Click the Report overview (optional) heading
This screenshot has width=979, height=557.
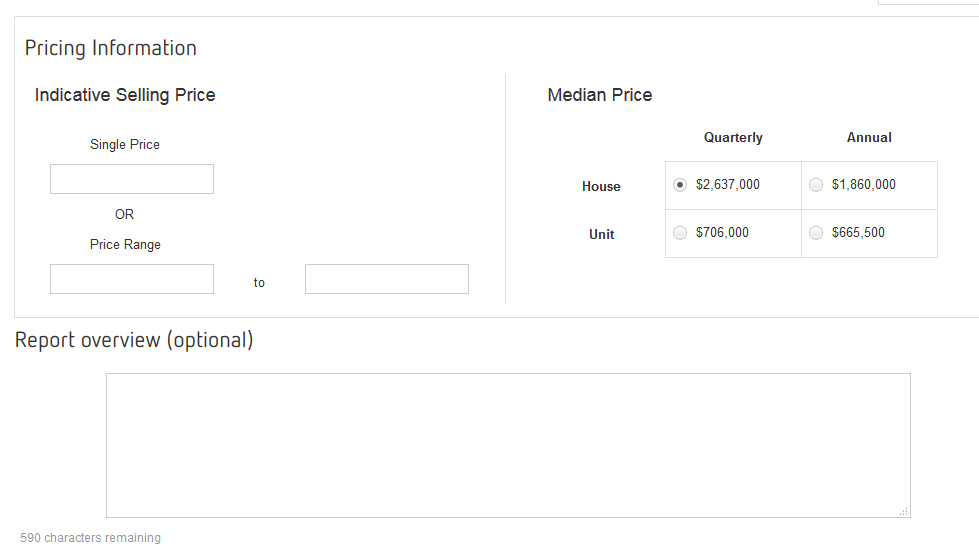pyautogui.click(x=134, y=340)
